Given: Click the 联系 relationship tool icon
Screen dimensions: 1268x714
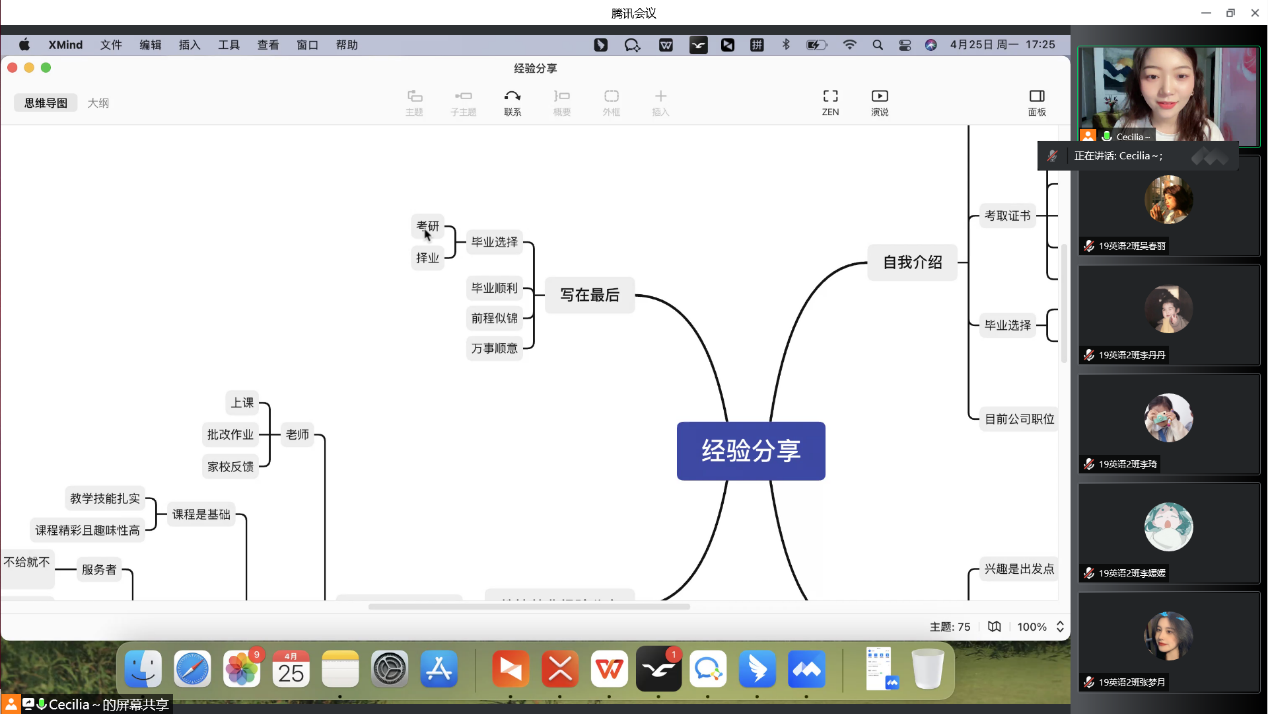Looking at the screenshot, I should 512,97.
